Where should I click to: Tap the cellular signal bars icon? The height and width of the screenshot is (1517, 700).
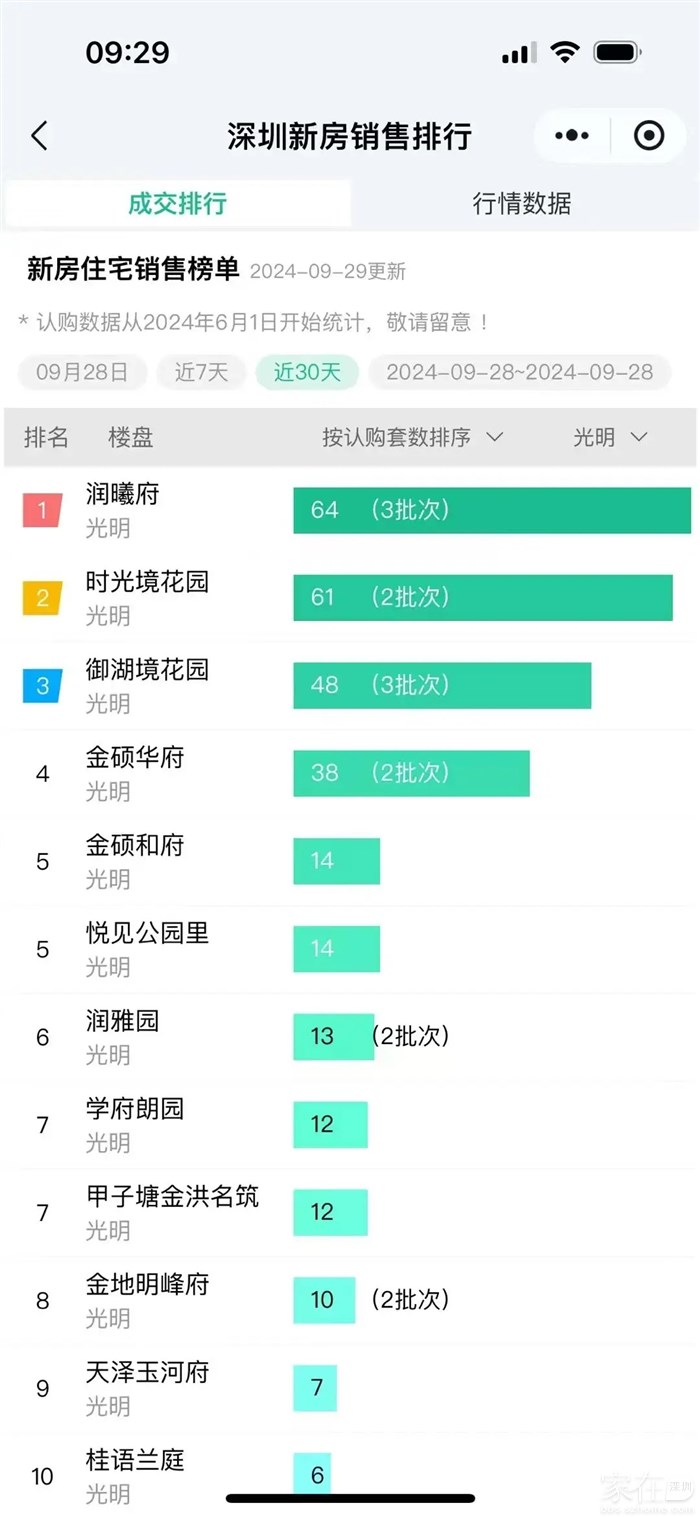tap(518, 54)
